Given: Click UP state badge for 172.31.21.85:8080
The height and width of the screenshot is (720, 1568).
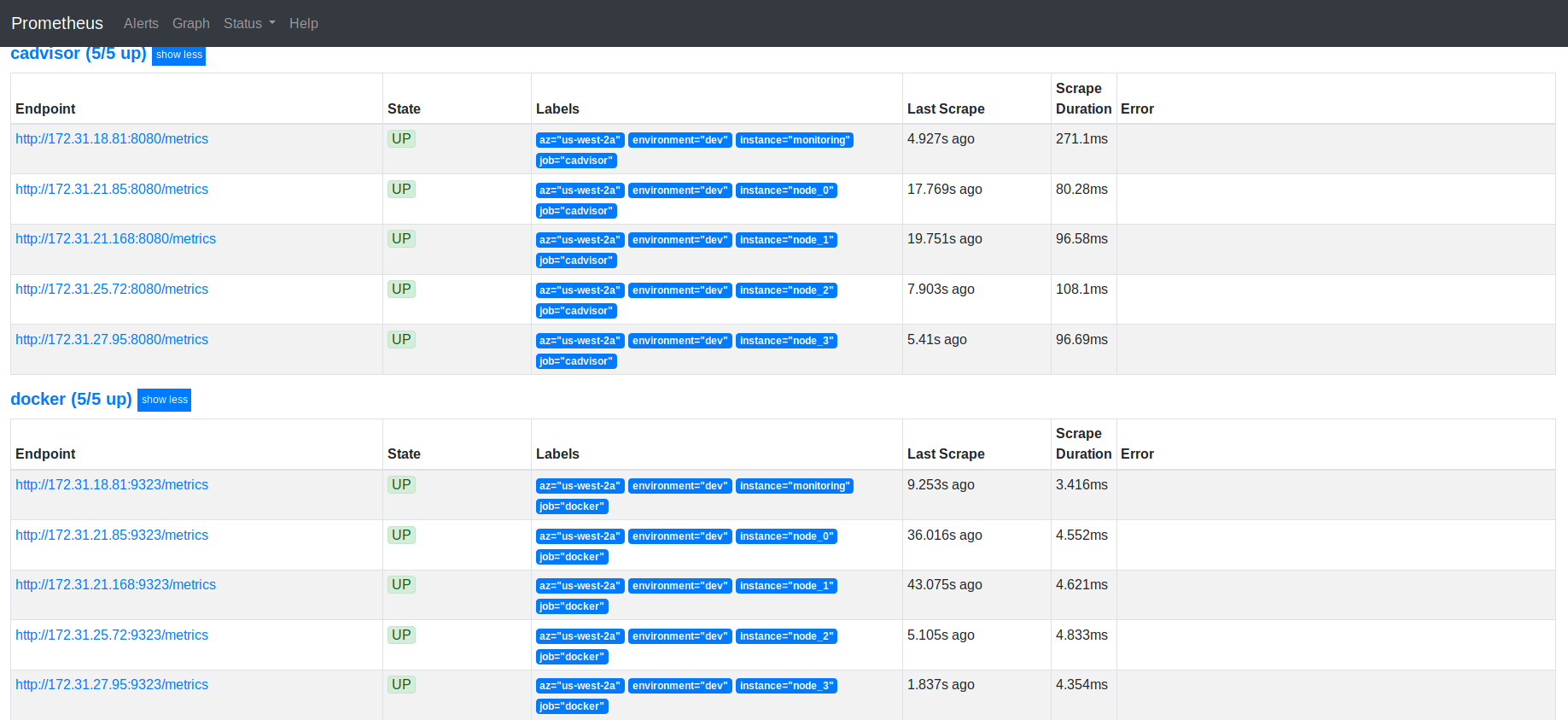Looking at the screenshot, I should click(401, 189).
